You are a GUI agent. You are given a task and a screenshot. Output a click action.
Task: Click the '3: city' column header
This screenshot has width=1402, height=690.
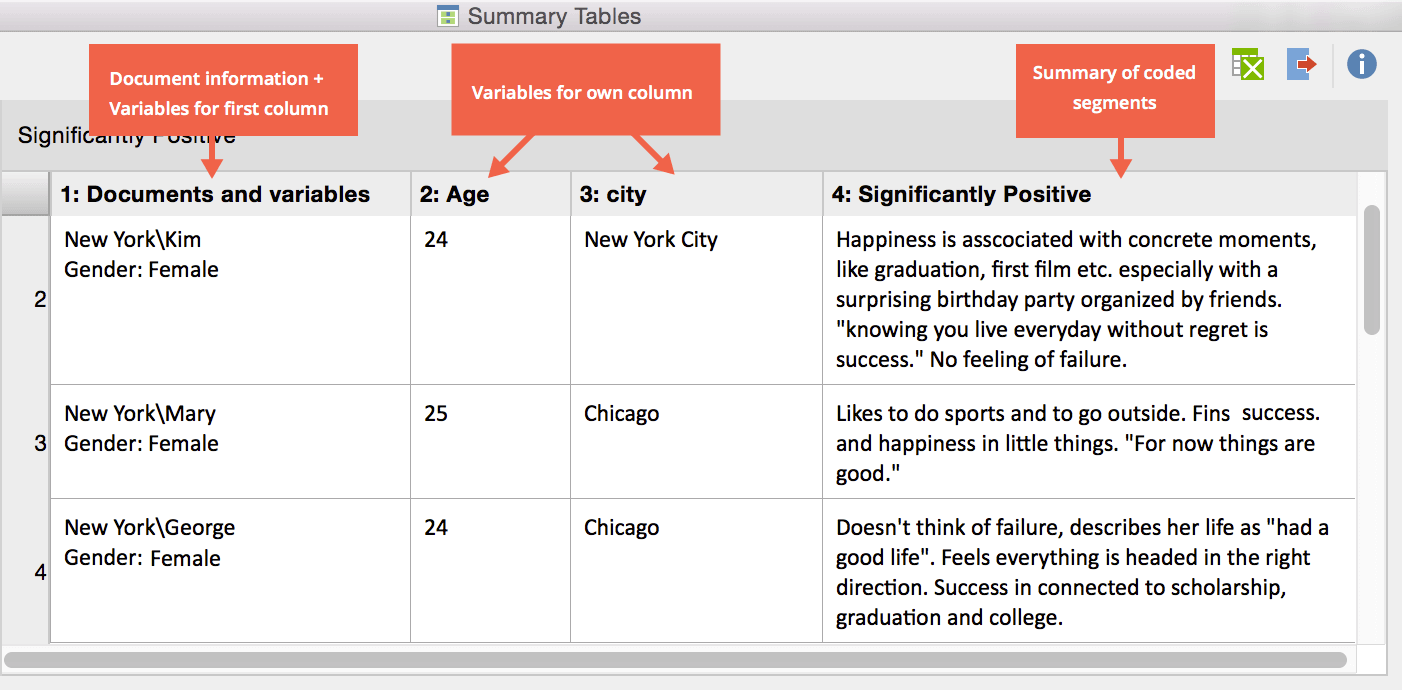(611, 193)
